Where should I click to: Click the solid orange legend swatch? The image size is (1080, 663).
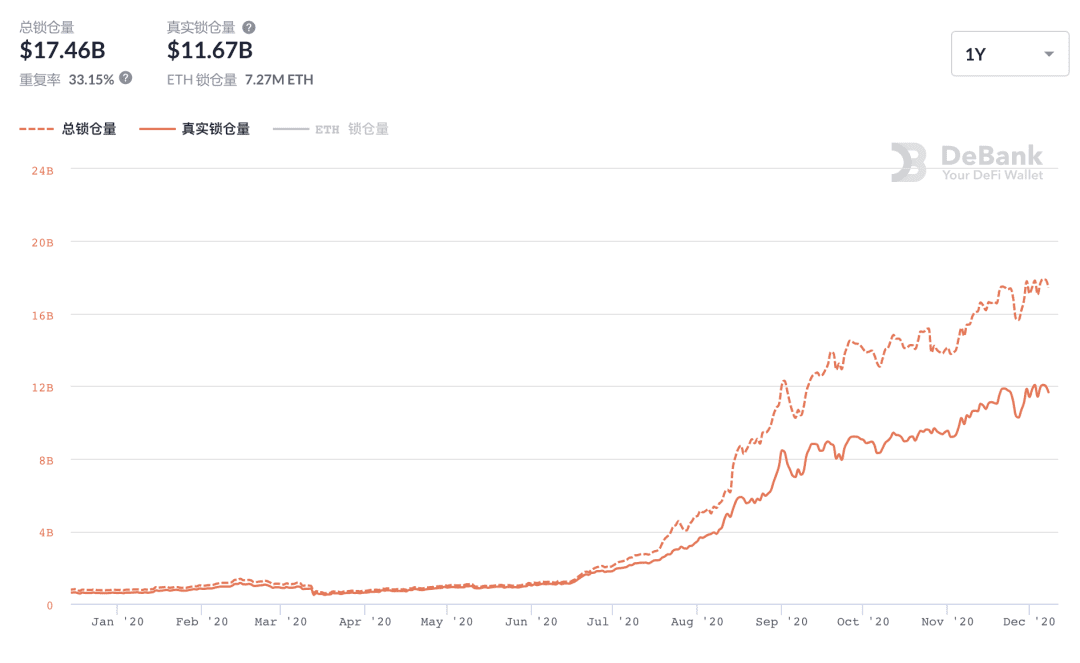156,129
